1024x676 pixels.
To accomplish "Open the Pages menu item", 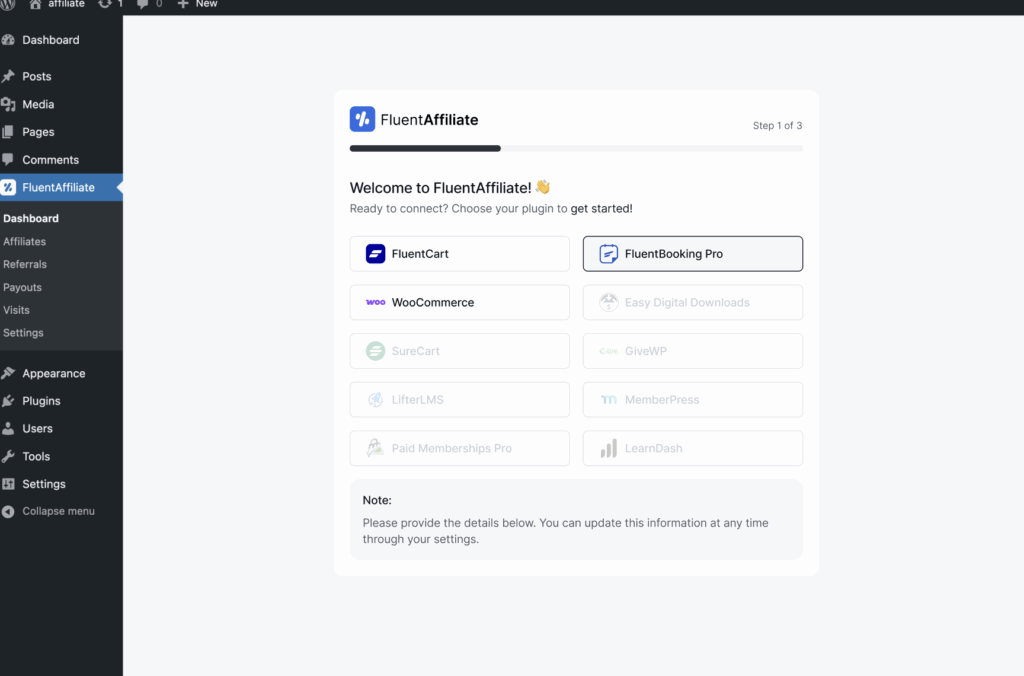I will click(61, 132).
